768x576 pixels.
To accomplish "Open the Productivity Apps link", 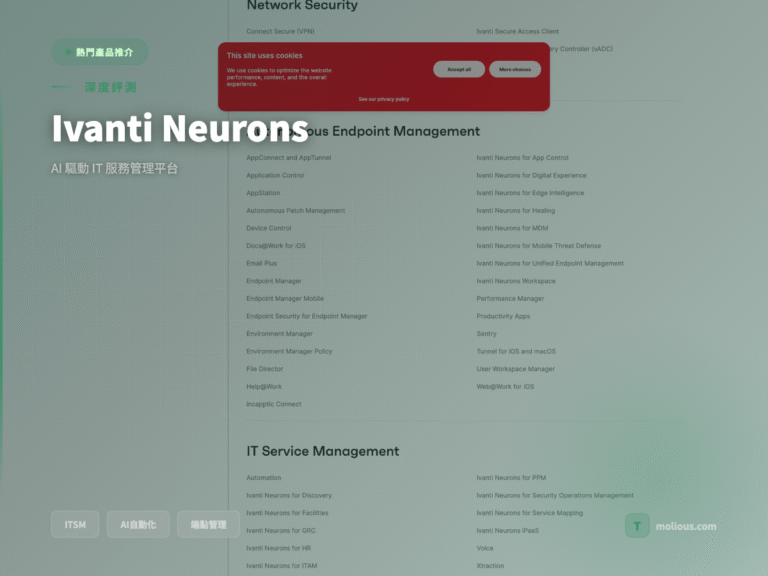I will coord(503,316).
